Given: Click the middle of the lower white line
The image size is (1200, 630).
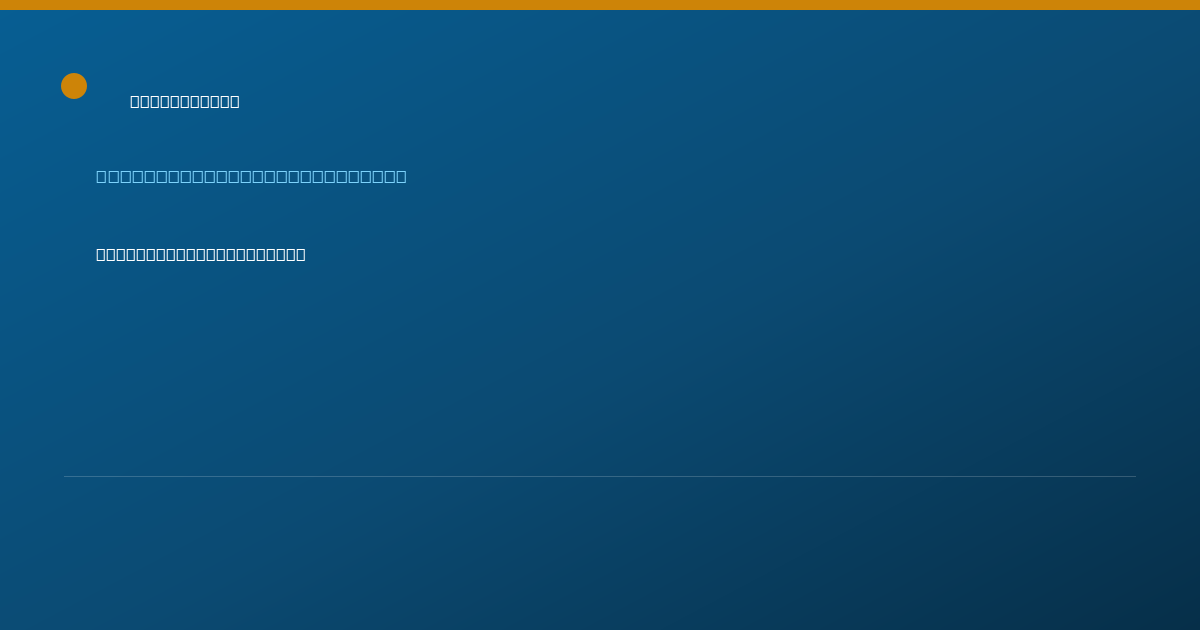Looking at the screenshot, I should [201, 255].
